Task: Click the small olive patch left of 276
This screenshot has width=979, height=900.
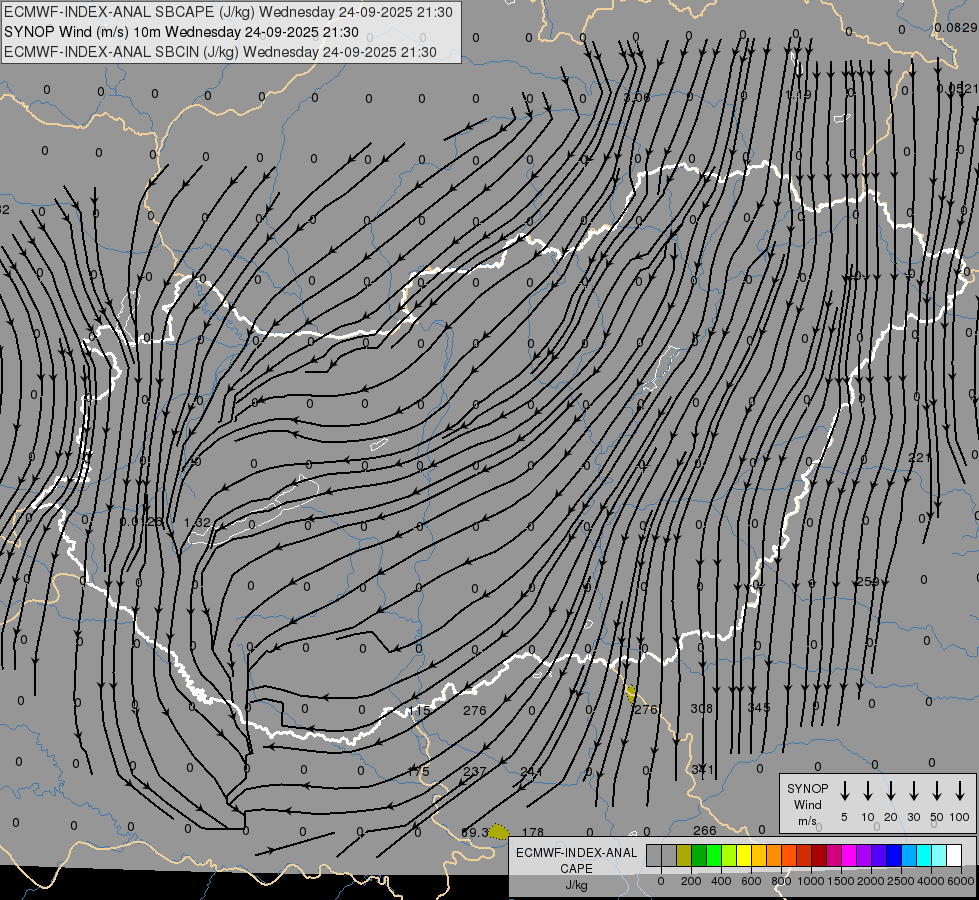Action: 631,692
